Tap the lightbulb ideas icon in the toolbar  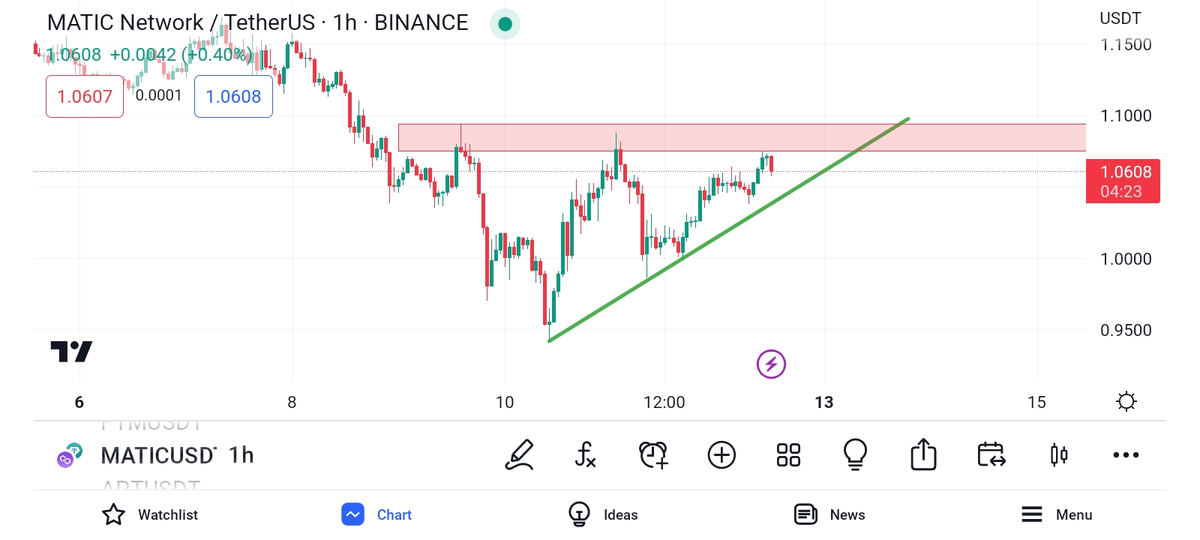[855, 455]
